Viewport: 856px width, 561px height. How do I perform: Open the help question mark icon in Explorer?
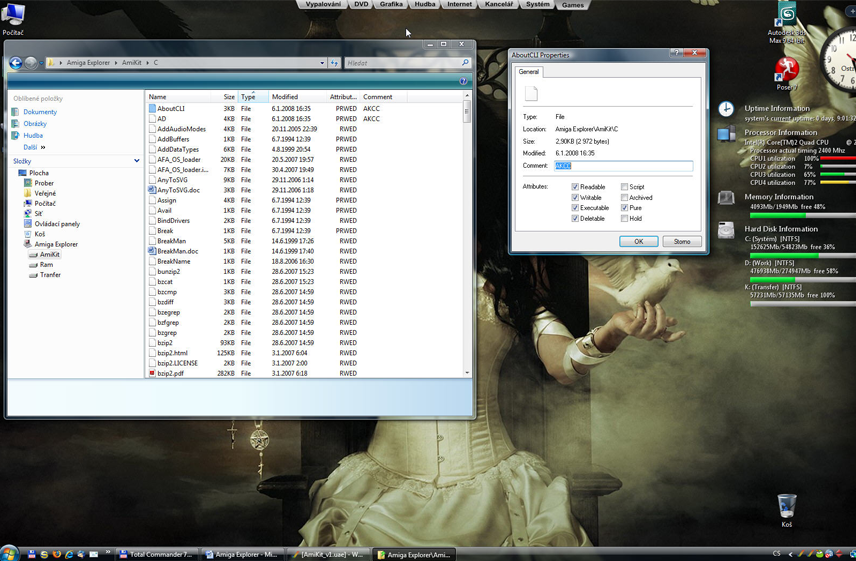pos(463,81)
